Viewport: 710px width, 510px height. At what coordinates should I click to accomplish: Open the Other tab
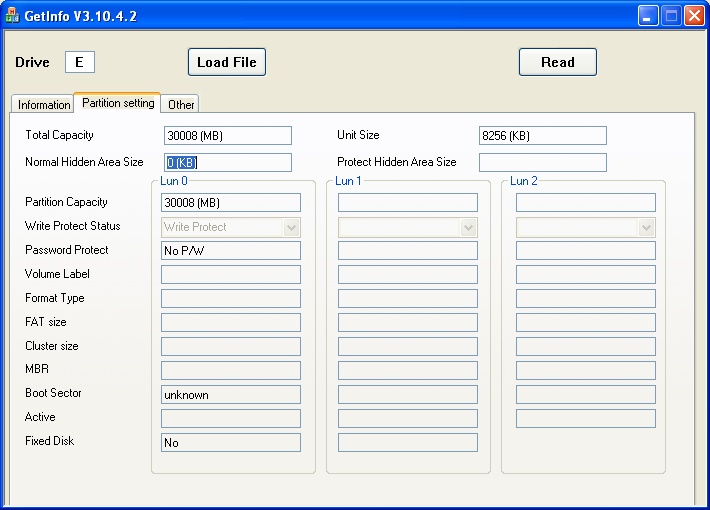point(180,105)
